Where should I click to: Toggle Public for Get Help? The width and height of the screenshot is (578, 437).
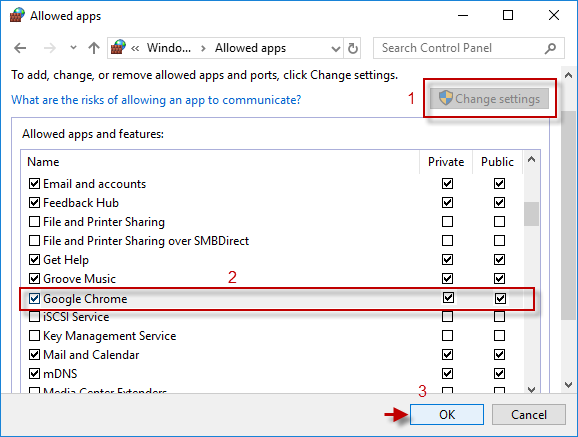499,260
